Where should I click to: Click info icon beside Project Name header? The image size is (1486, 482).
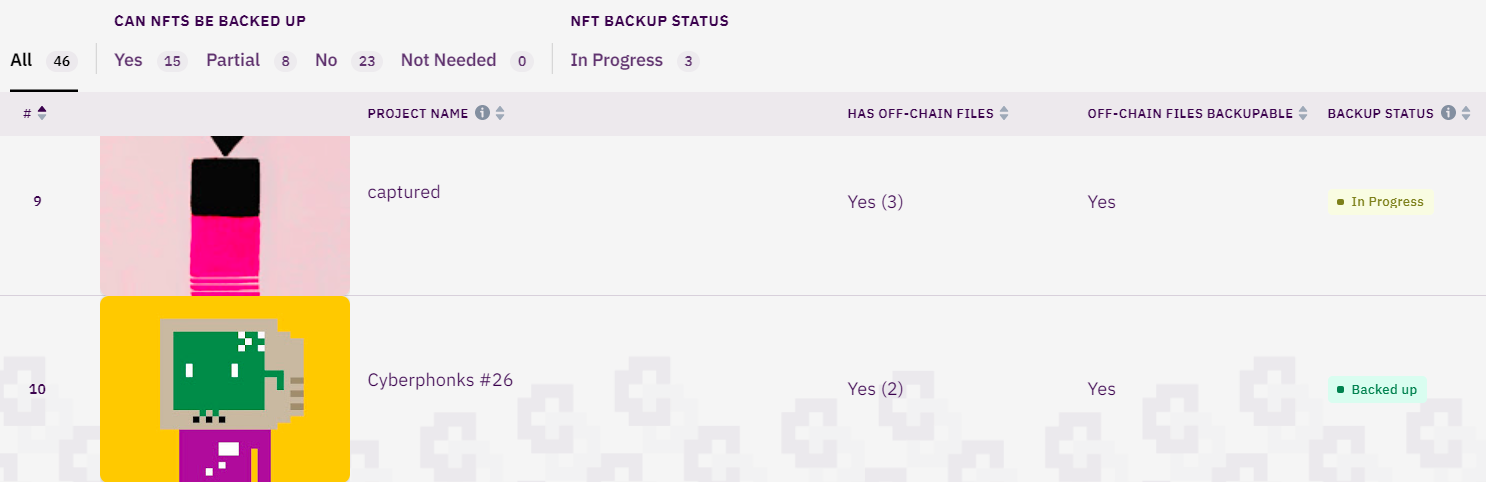point(482,114)
